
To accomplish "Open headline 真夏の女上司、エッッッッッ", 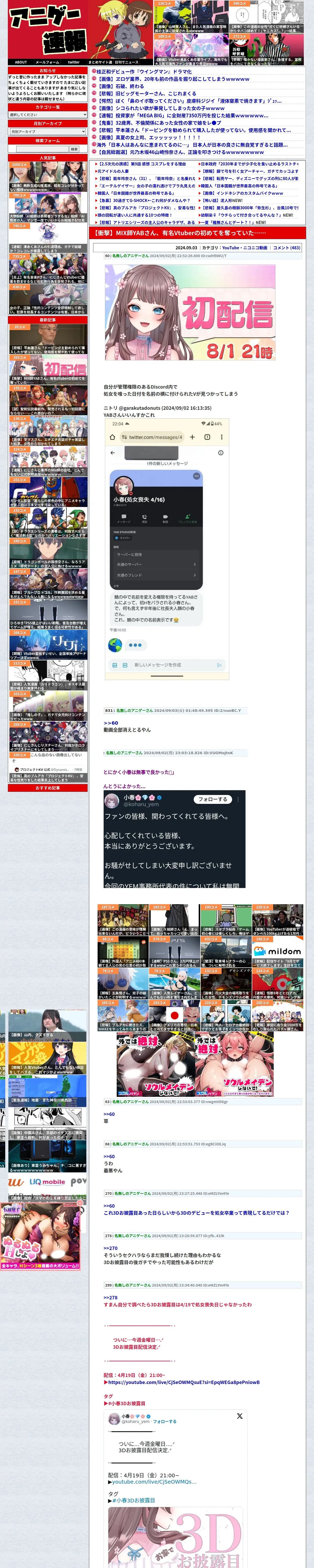I will (x=149, y=137).
